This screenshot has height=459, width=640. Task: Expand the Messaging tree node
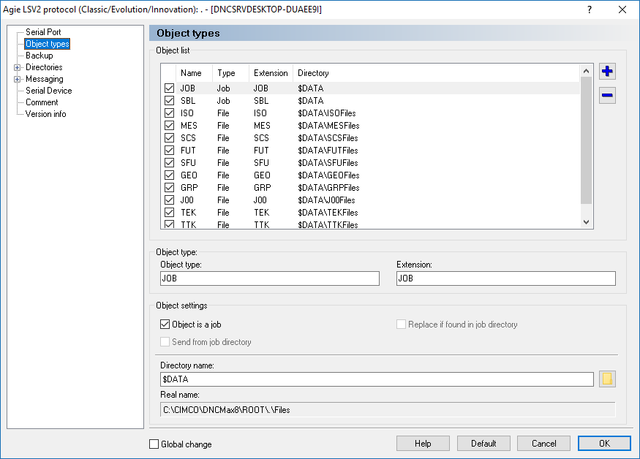pyautogui.click(x=17, y=79)
